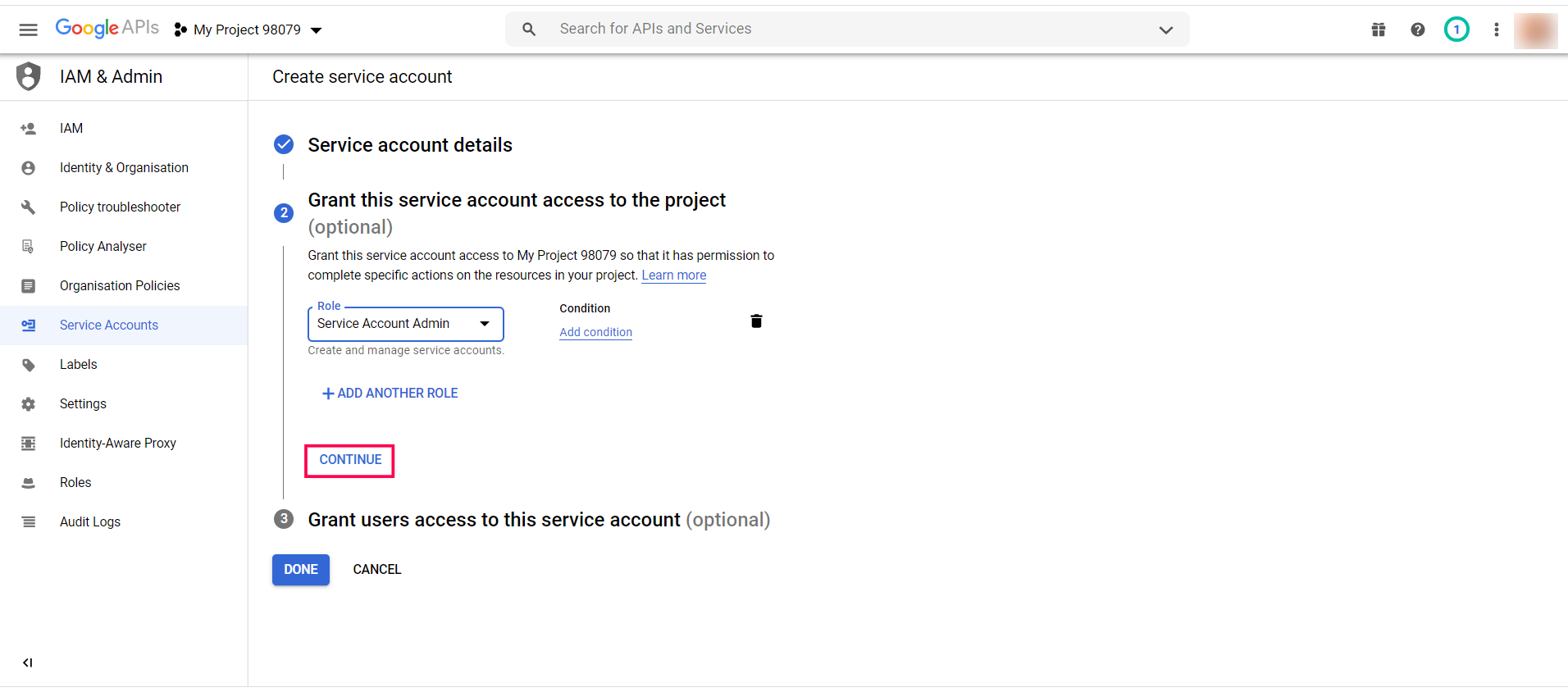The image size is (1568, 692).
Task: Open the three-dot more options menu
Action: click(x=1497, y=30)
